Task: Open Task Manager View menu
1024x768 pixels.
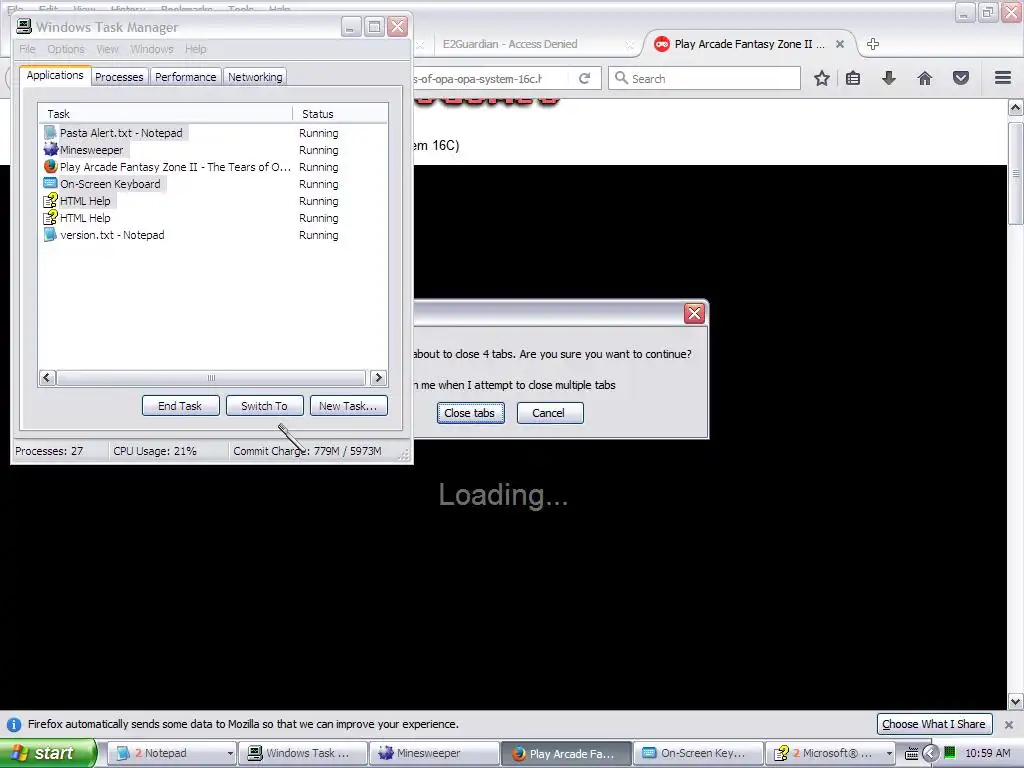Action: coord(108,49)
